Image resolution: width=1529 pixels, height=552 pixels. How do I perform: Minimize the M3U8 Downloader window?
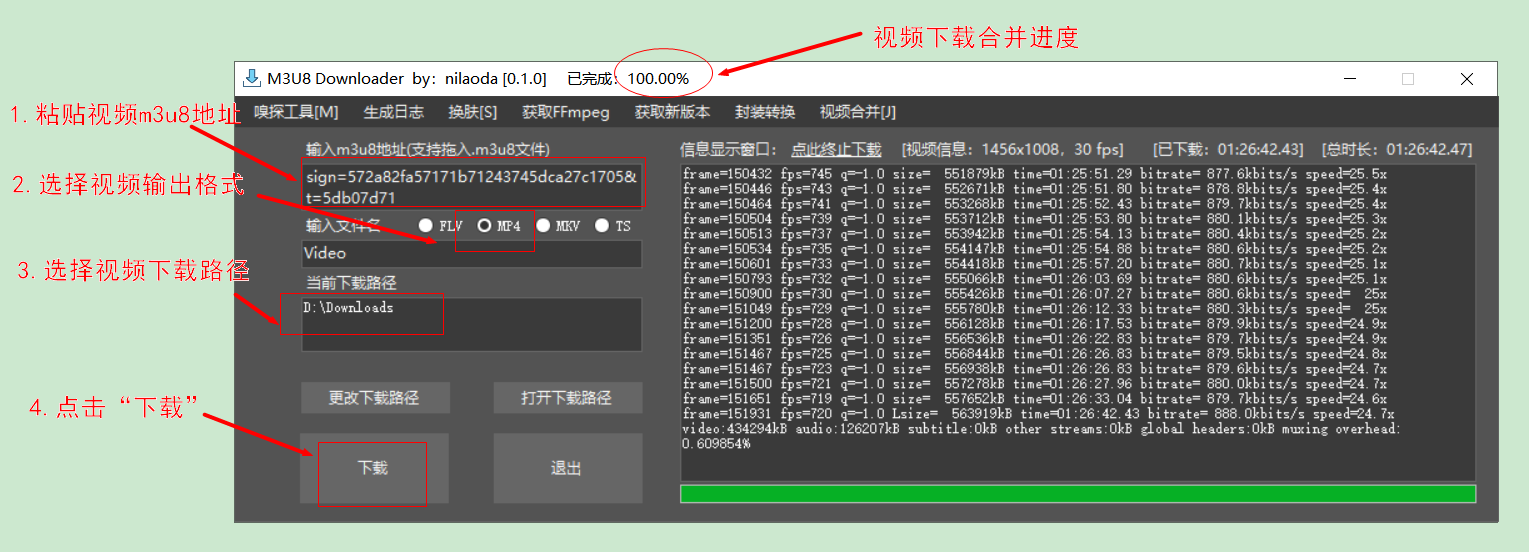(x=1351, y=79)
